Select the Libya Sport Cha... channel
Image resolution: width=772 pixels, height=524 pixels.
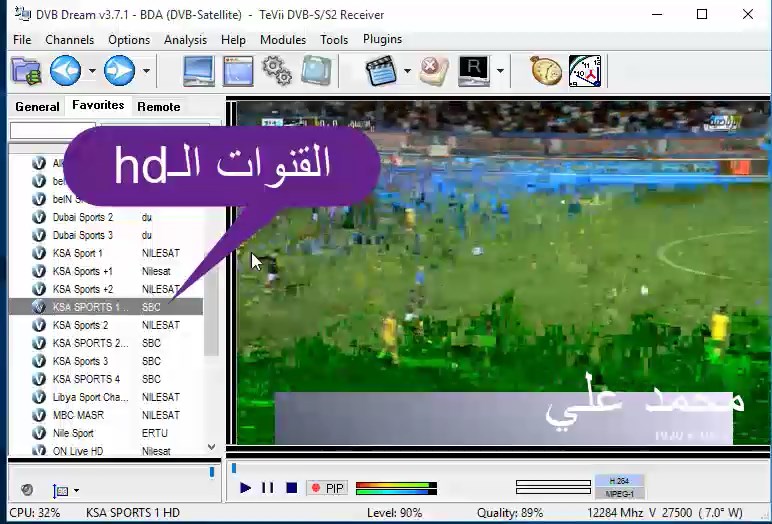pos(106,397)
